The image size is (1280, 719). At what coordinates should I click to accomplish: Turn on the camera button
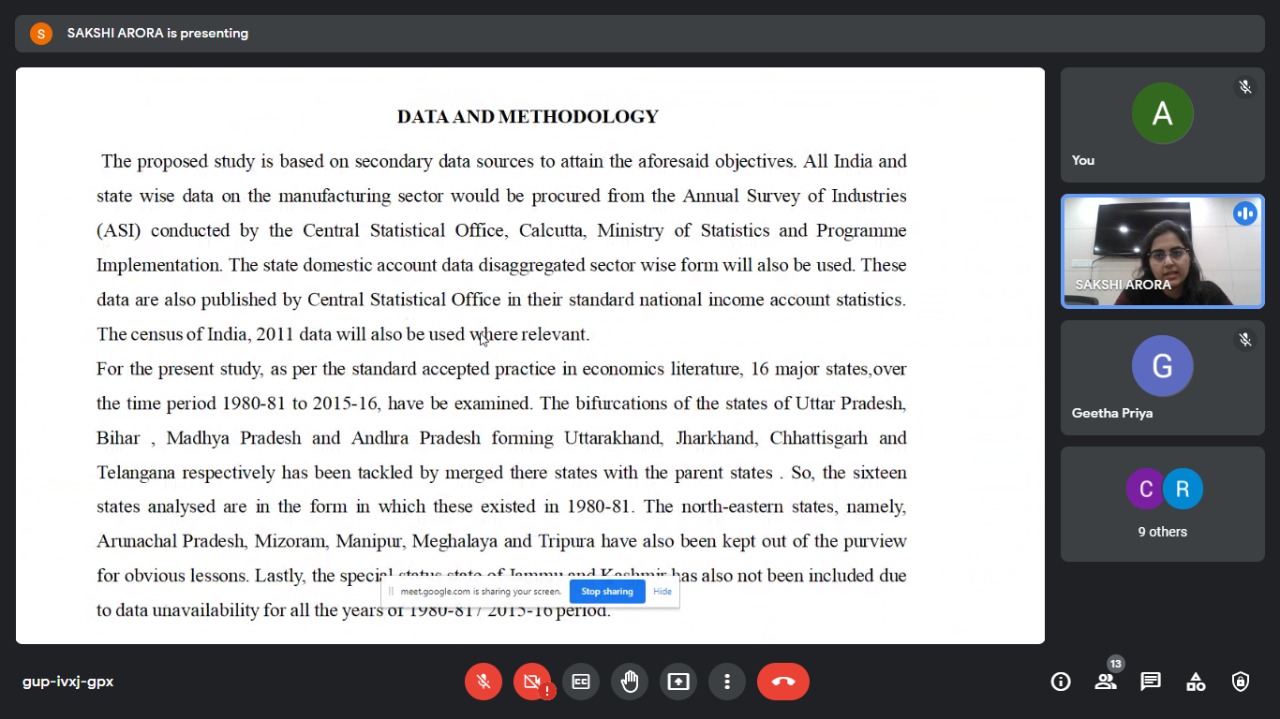(x=532, y=682)
